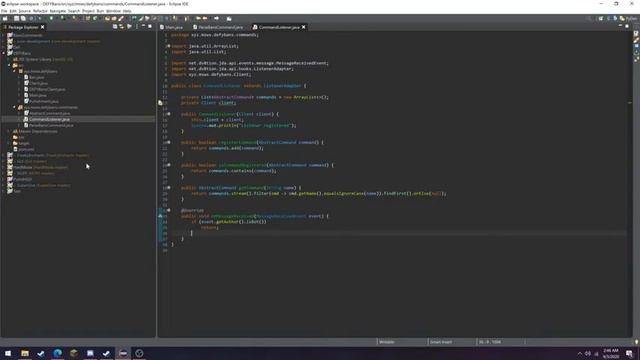Open the Search menu
This screenshot has height=360, width=640.
coord(74,11)
